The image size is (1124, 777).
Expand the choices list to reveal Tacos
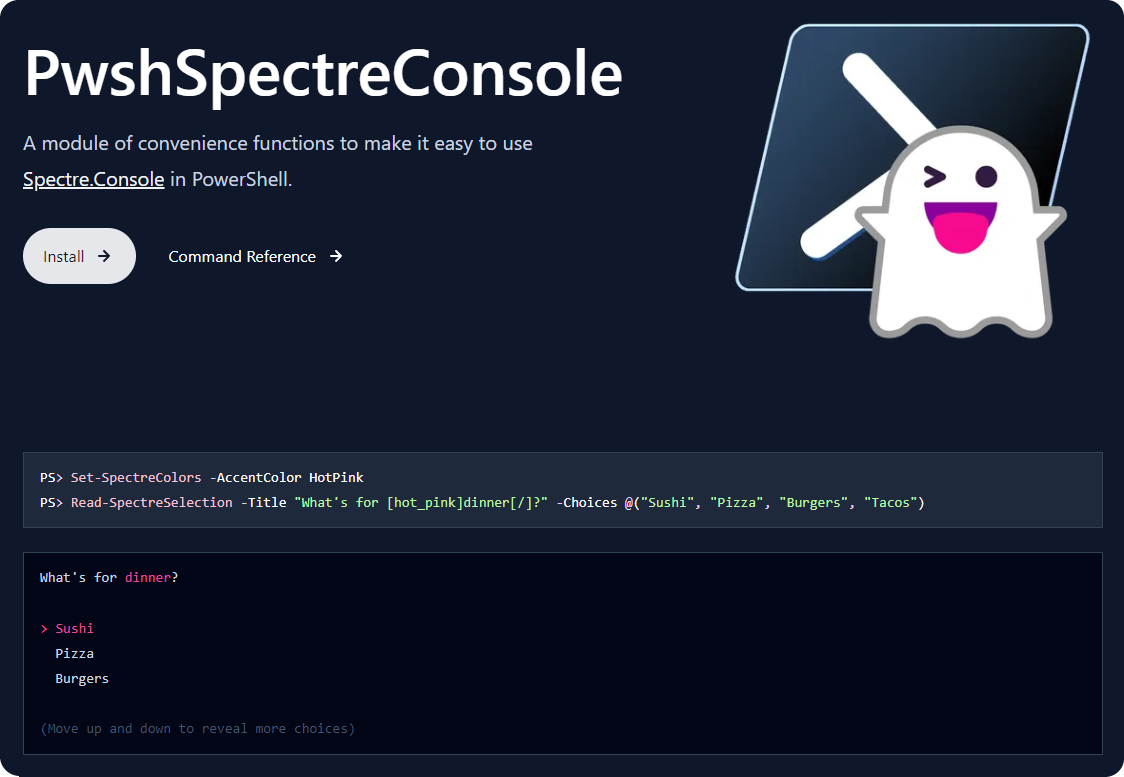tap(196, 728)
